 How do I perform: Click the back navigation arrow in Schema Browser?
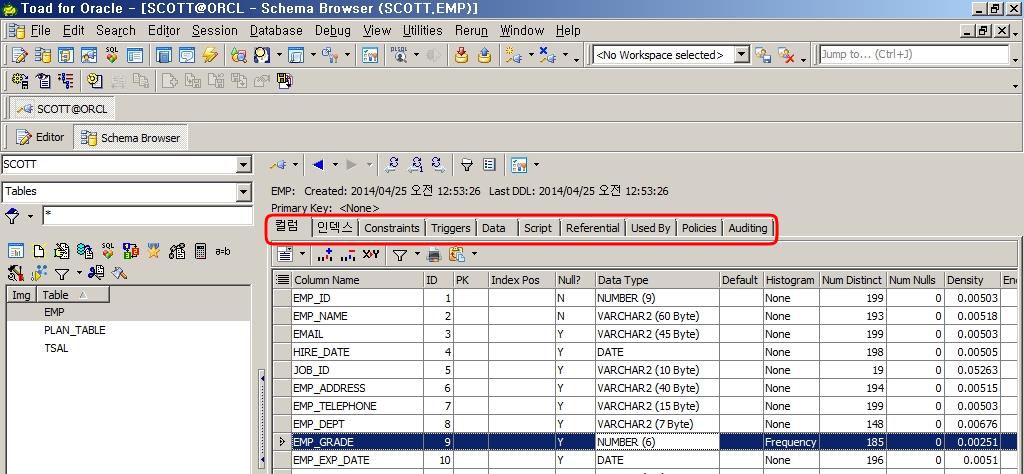[x=318, y=164]
